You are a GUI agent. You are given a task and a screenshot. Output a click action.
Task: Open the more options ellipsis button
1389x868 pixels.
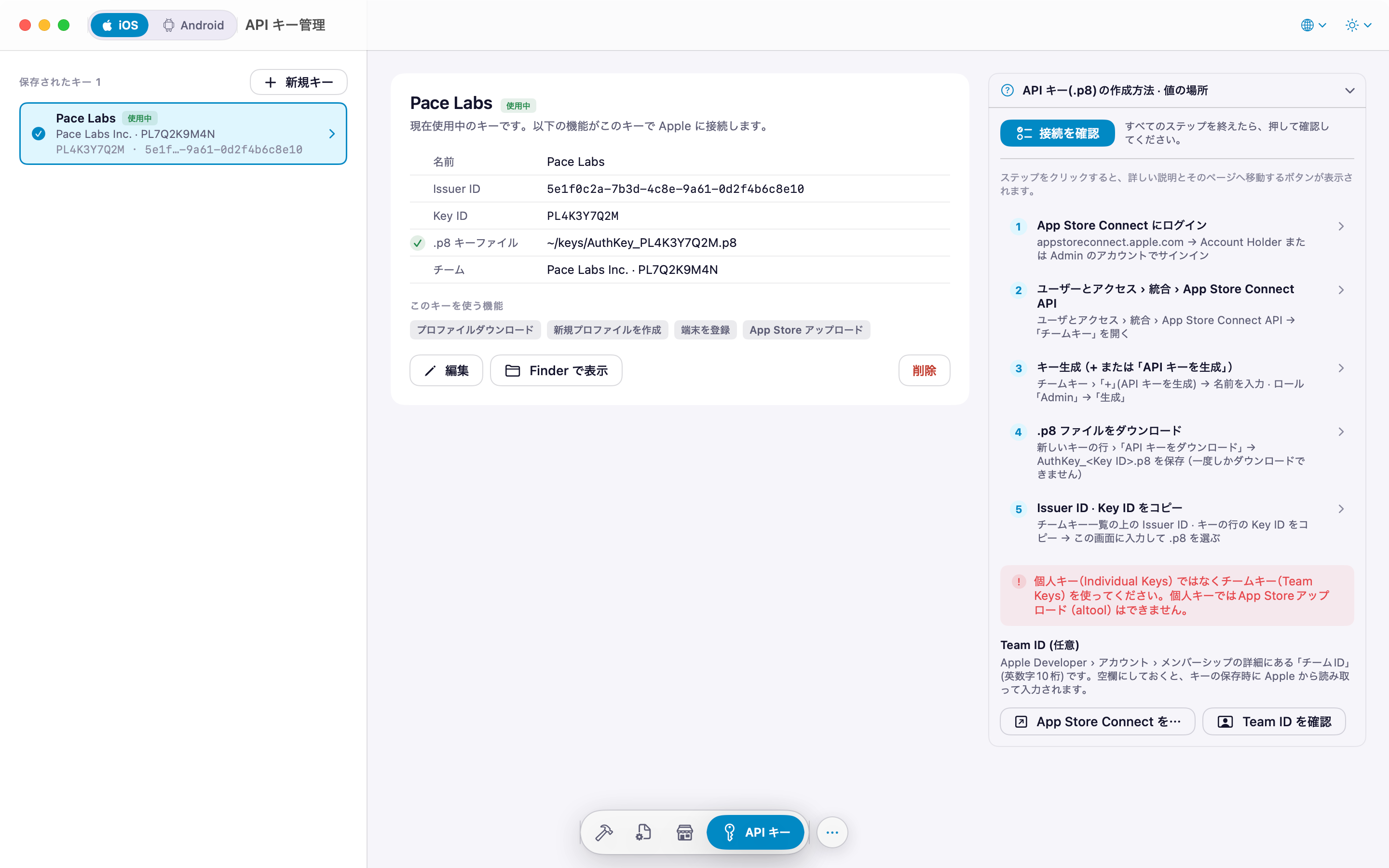pos(832,832)
